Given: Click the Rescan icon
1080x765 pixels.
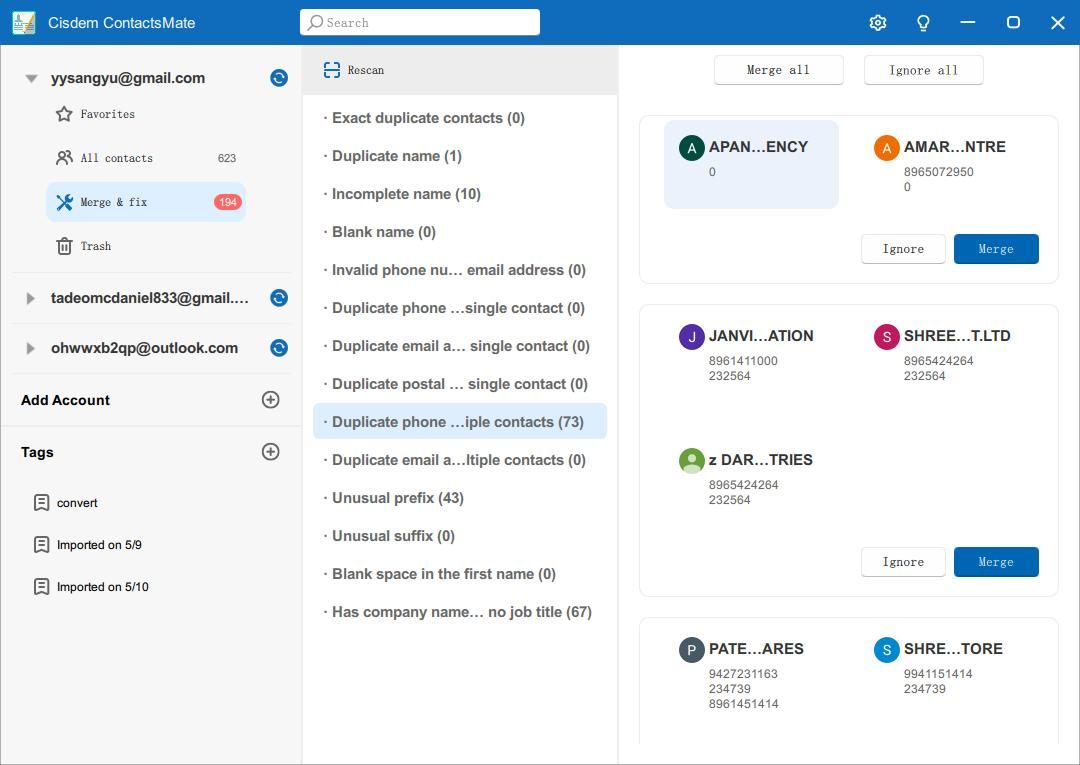Looking at the screenshot, I should (x=332, y=70).
